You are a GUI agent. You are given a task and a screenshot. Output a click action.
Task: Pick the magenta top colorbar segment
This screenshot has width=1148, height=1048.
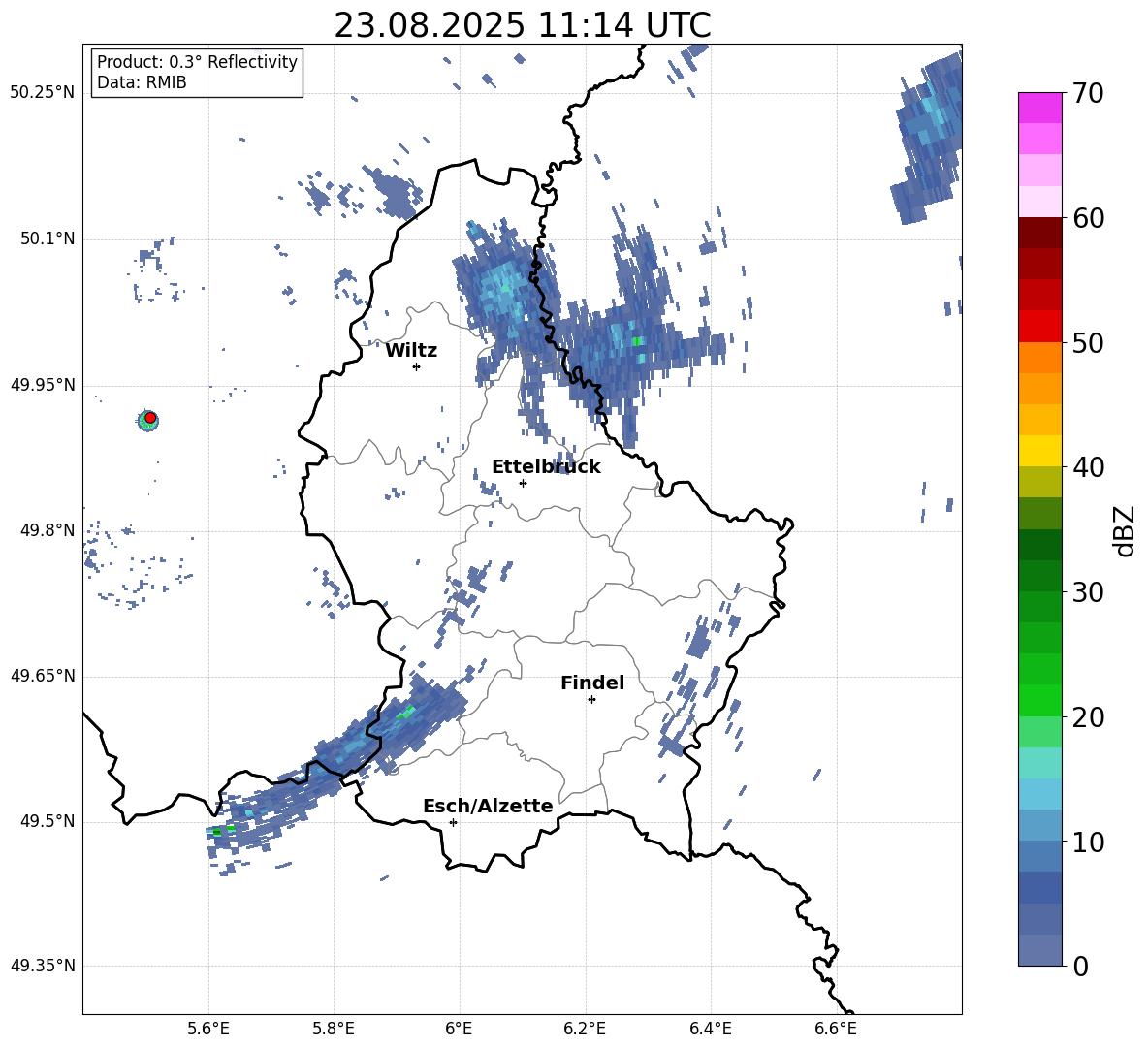1040,109
